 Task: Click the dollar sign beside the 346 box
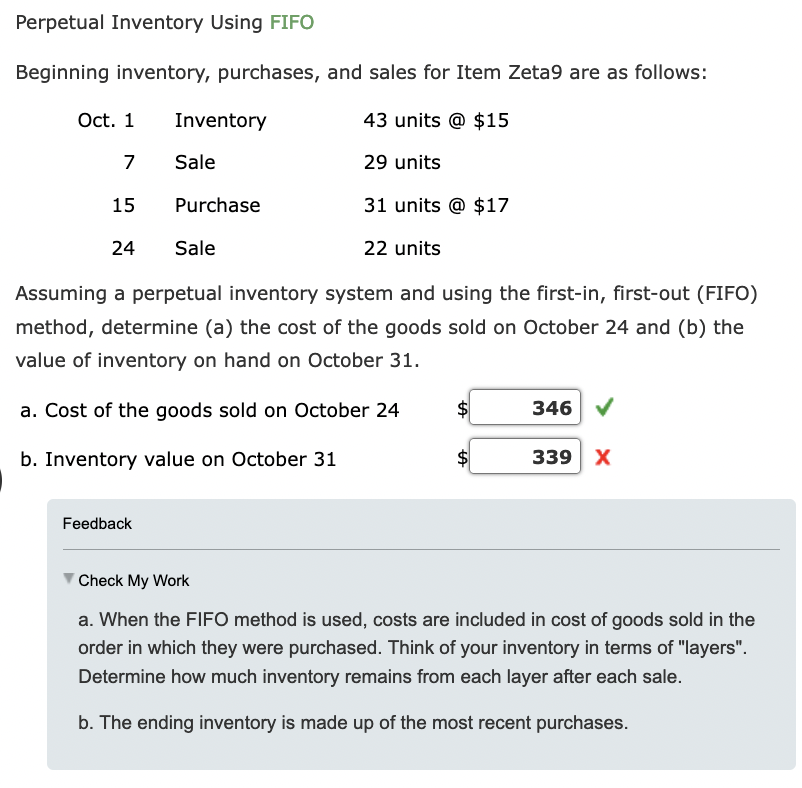461,407
